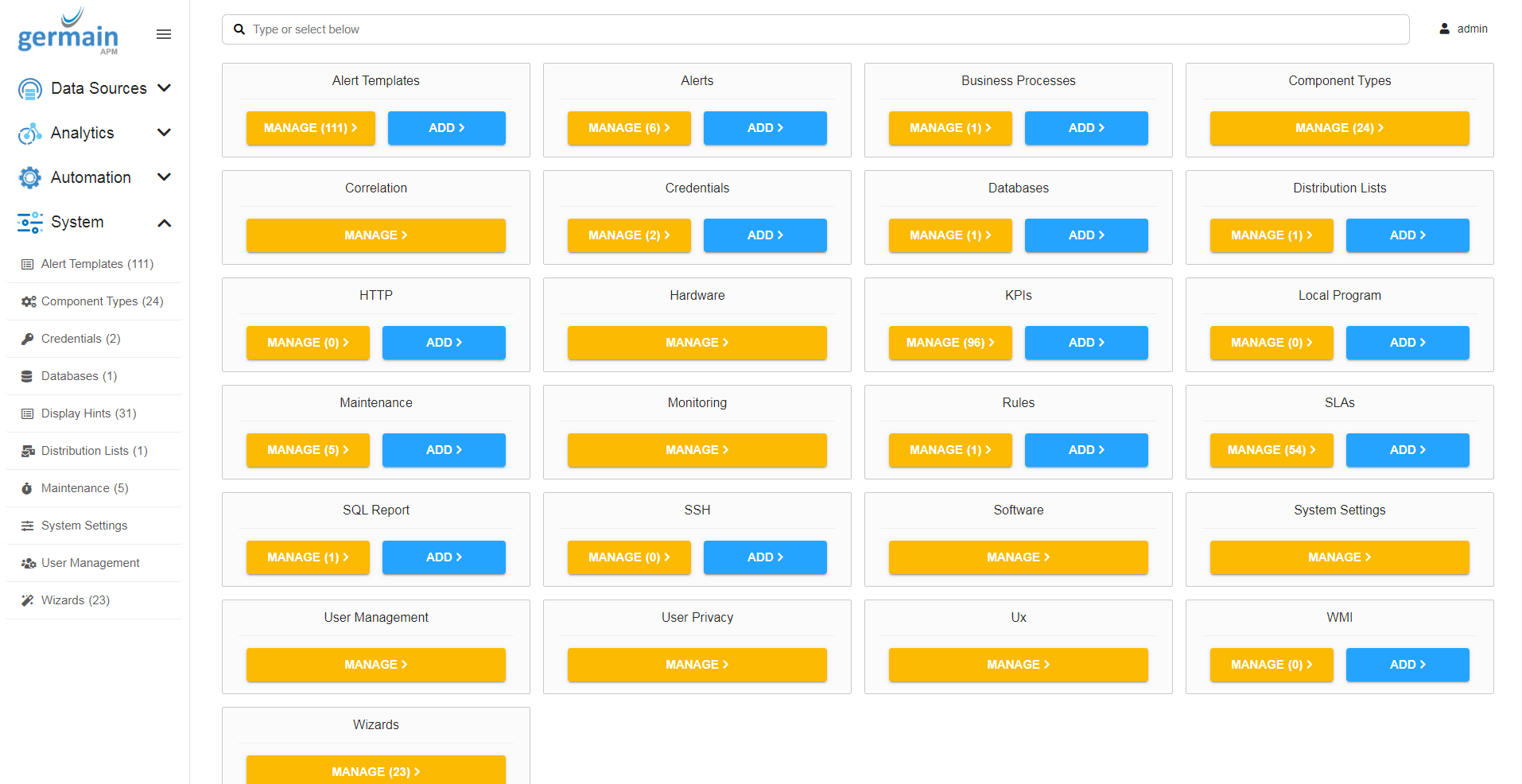Click the search magnifier icon
Image resolution: width=1522 pixels, height=784 pixels.
pos(239,29)
